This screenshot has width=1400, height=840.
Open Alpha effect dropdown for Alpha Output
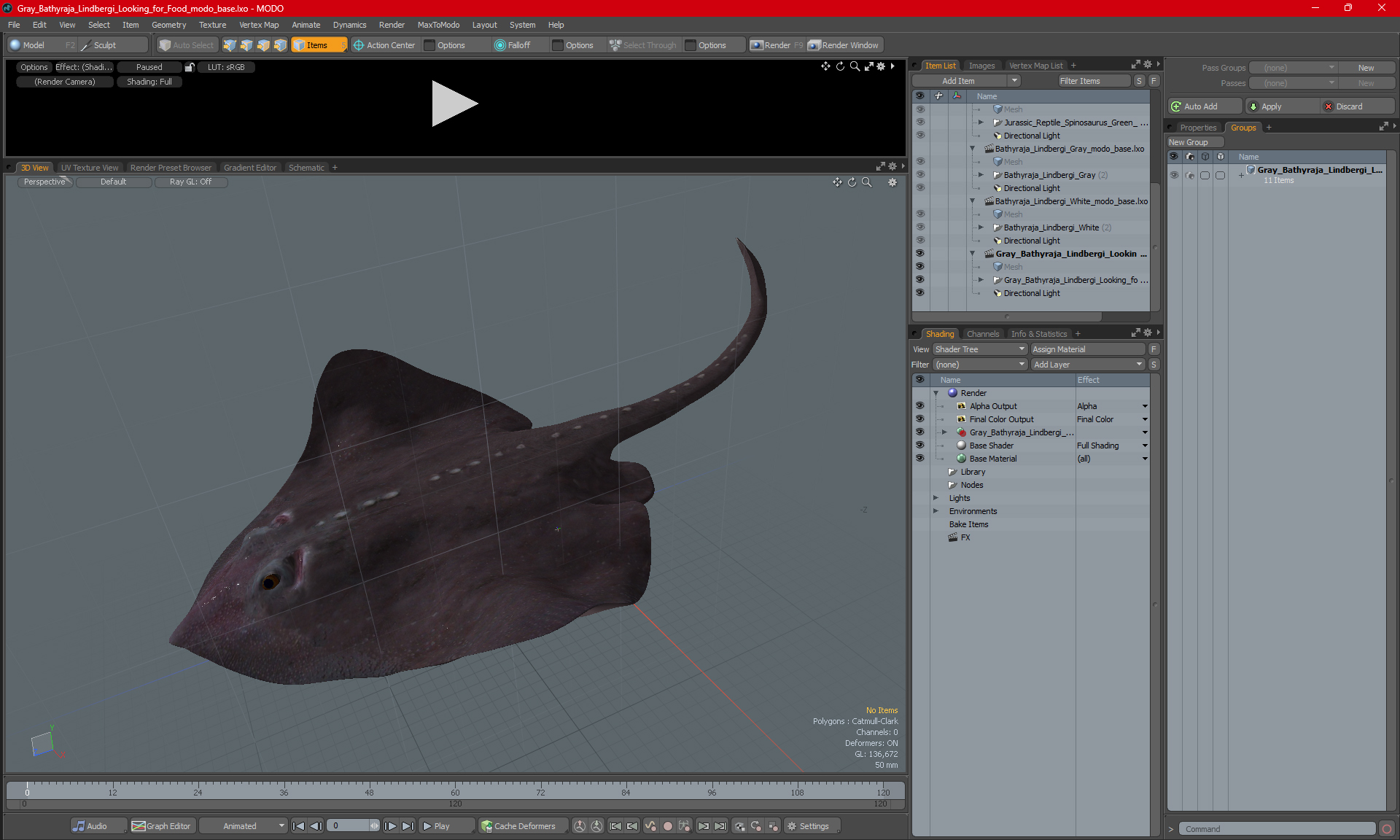(1145, 406)
